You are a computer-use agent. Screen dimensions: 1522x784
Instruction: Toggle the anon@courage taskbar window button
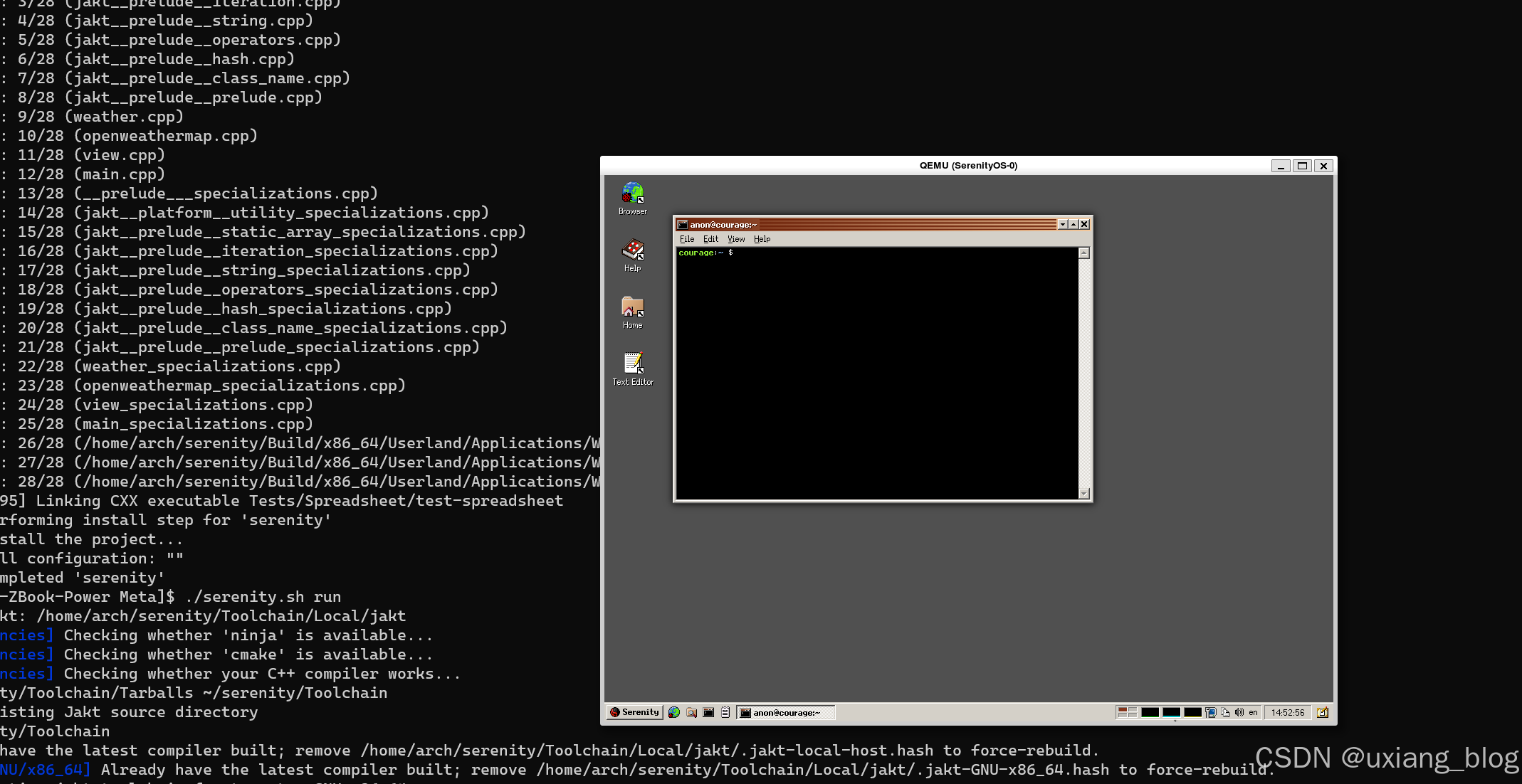point(786,712)
